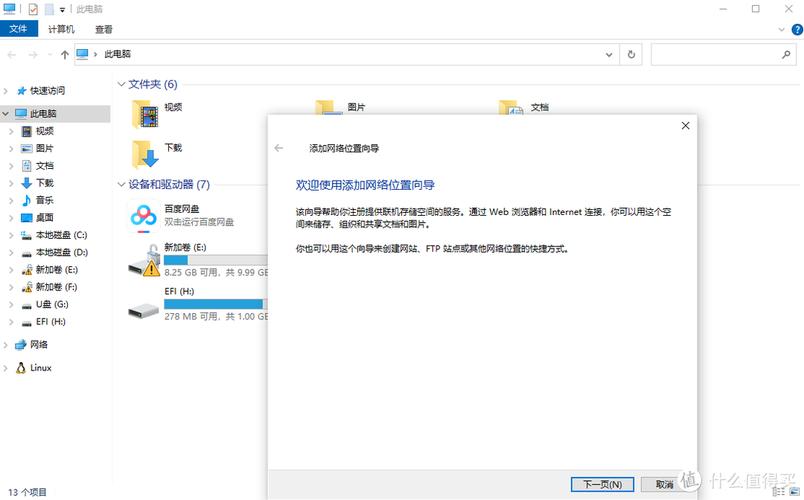
Task: Select EFI (H:) in the navigation tree
Action: tap(51, 322)
